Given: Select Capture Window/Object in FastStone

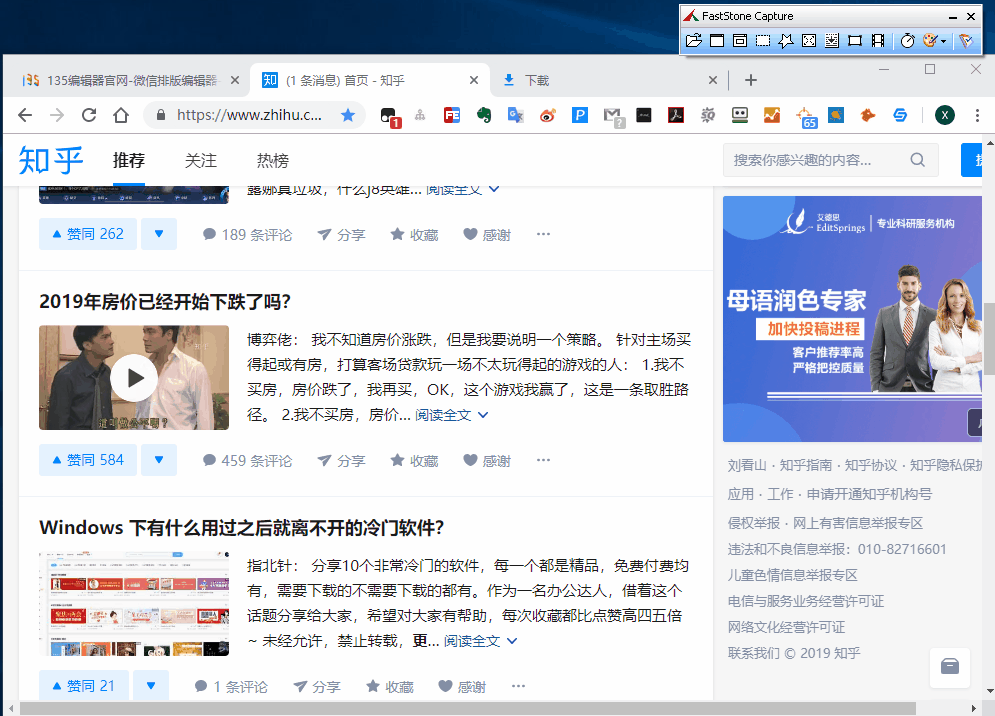Looking at the screenshot, I should point(740,41).
